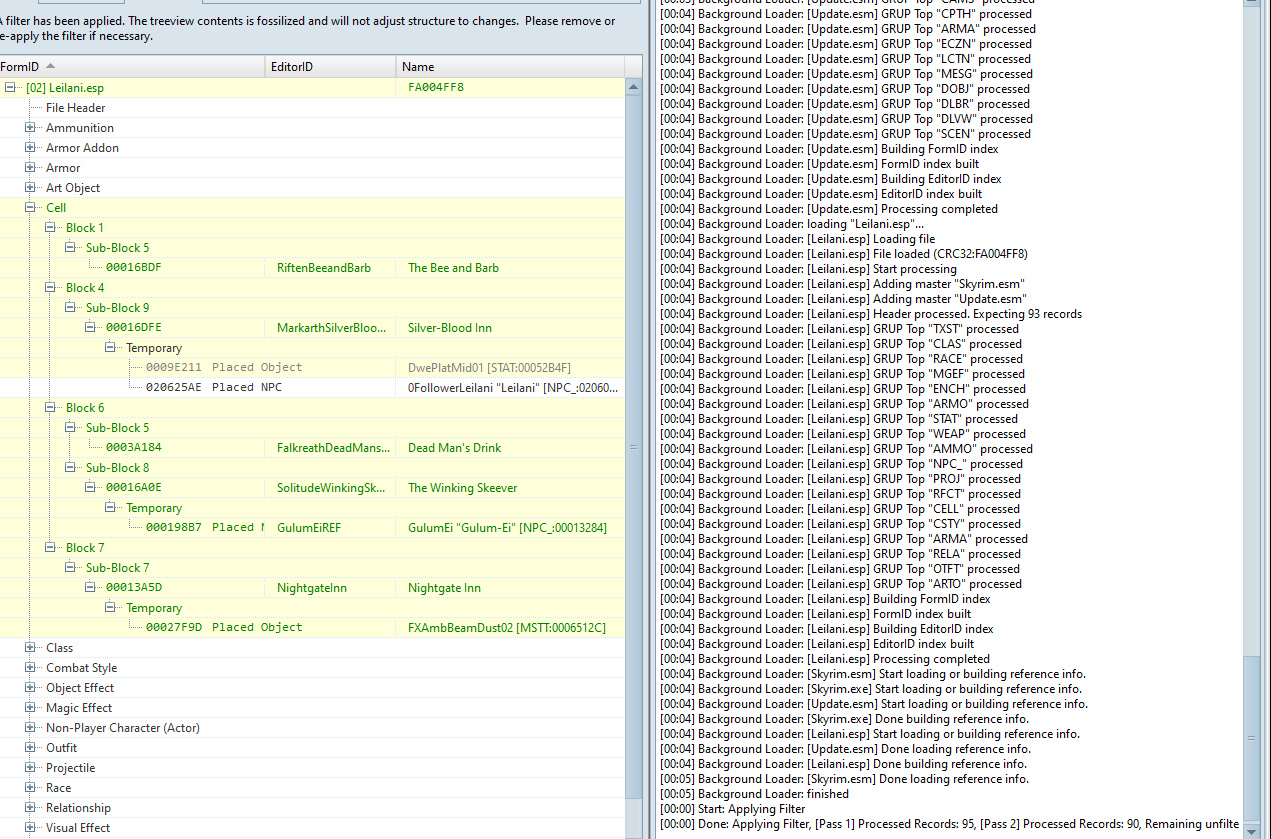Collapse the Cell group

click(30, 208)
